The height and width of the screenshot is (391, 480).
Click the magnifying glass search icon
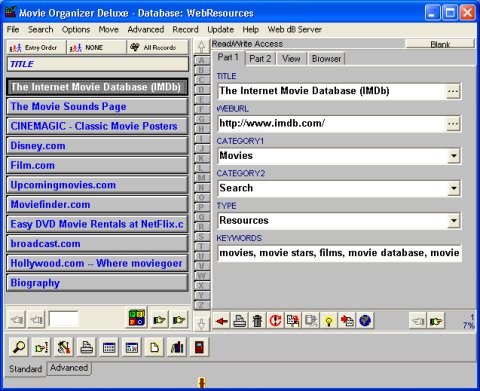coord(19,347)
